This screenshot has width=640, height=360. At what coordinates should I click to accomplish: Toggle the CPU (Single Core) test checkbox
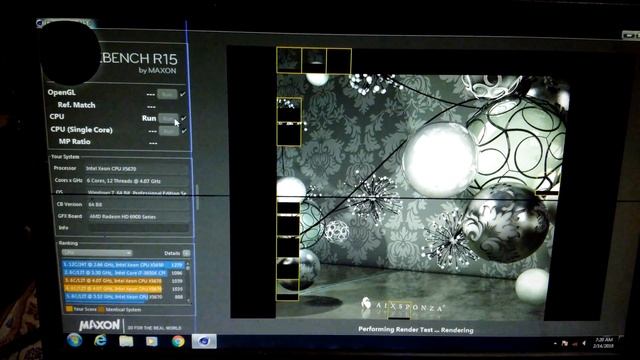[x=184, y=131]
